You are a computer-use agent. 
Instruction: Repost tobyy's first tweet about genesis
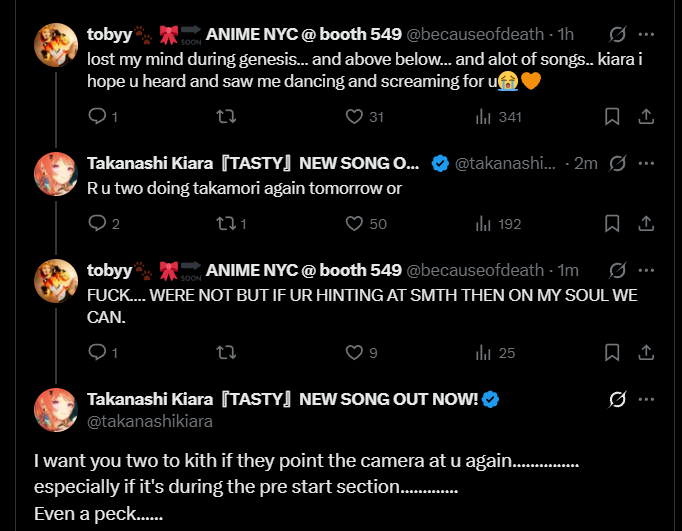pos(226,117)
